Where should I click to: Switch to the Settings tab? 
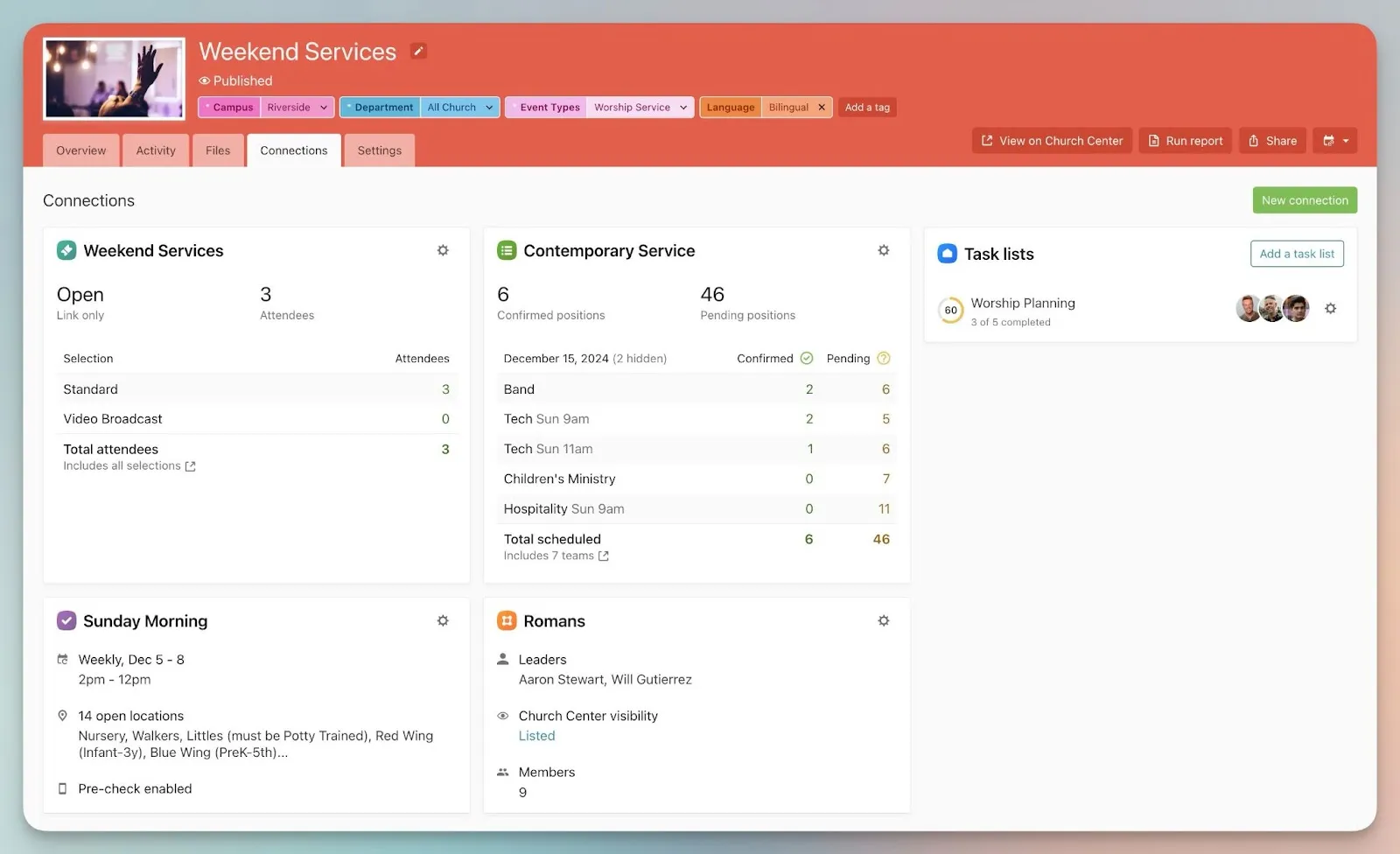pyautogui.click(x=379, y=150)
